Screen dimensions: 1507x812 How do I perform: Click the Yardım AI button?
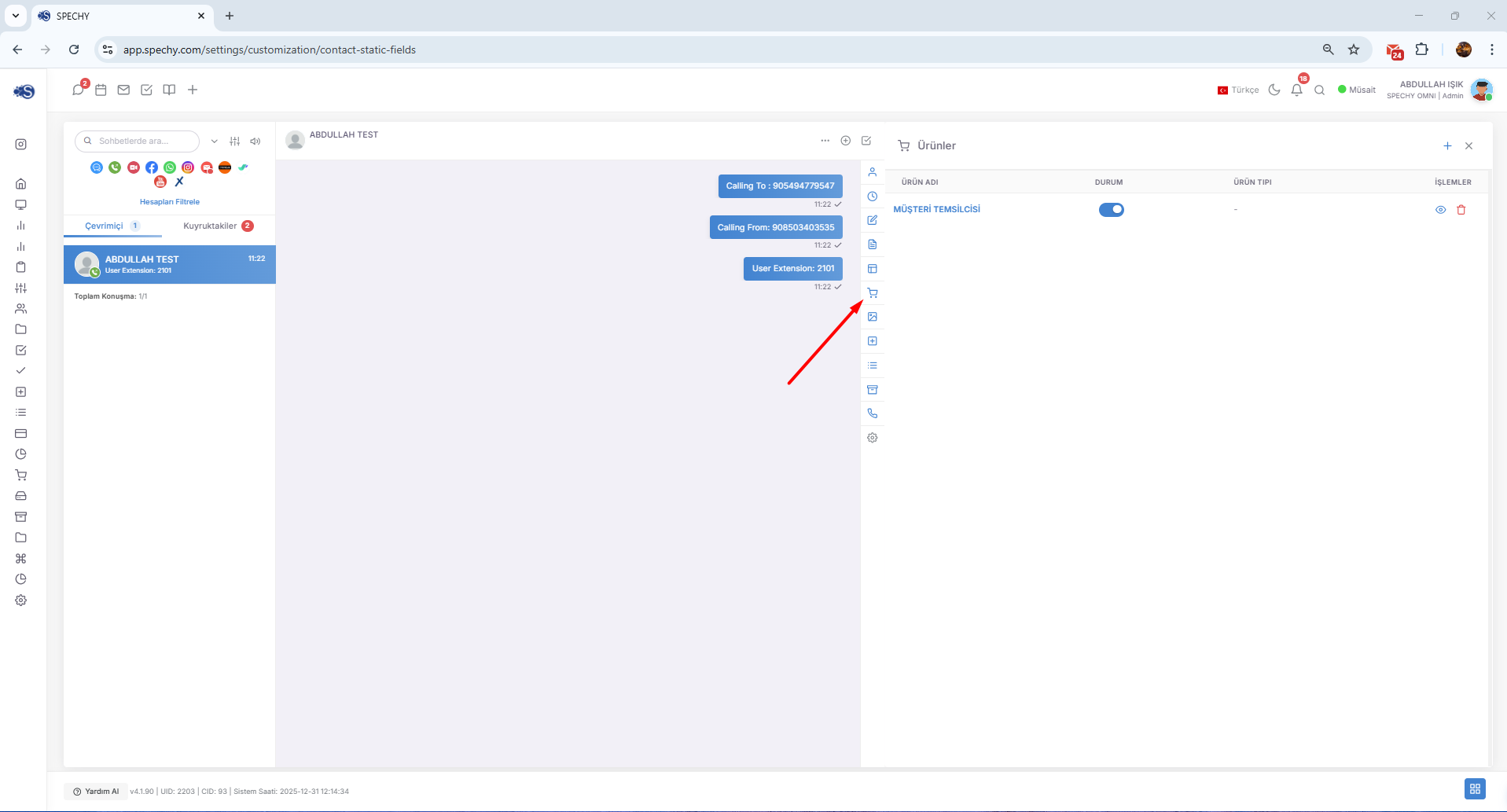[96, 792]
